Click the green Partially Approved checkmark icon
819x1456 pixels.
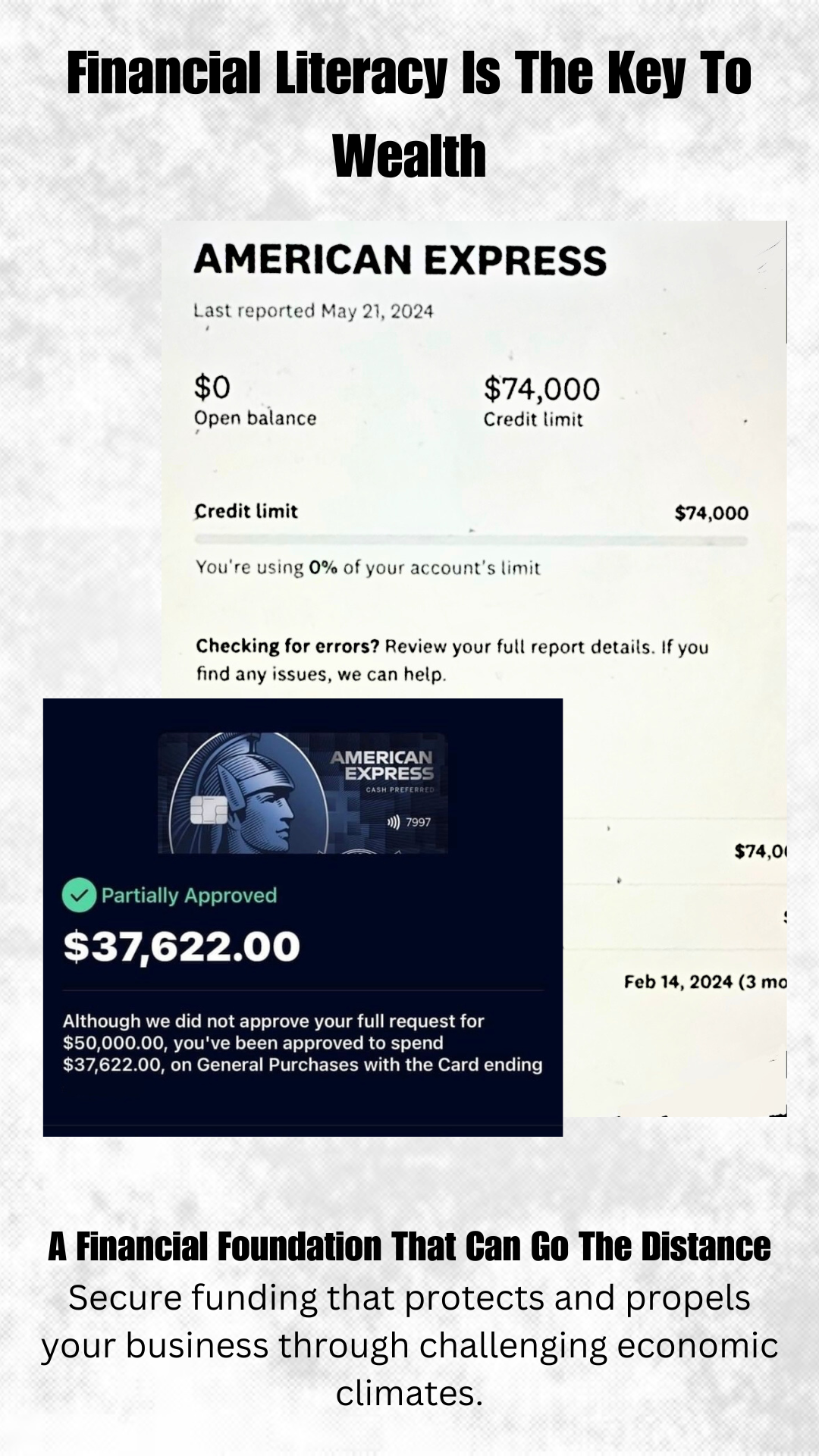[79, 896]
